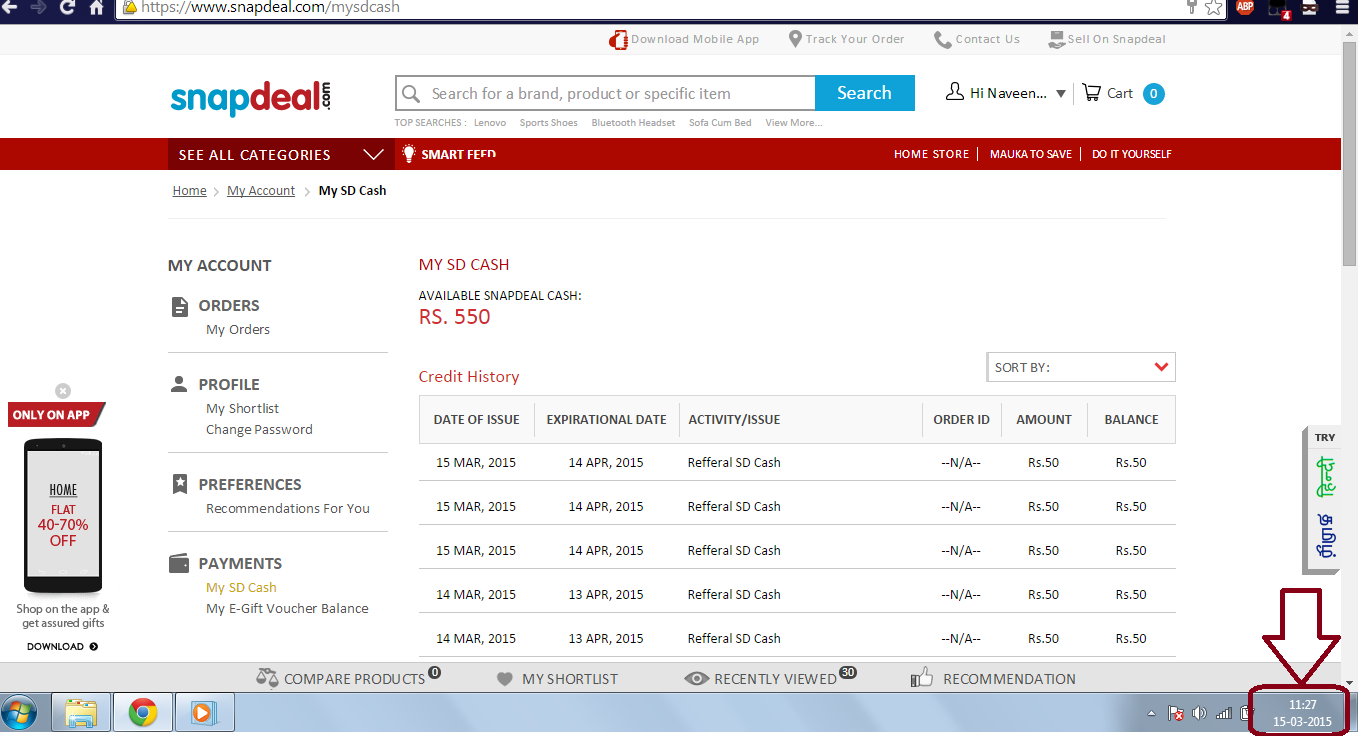Image resolution: width=1358 pixels, height=756 pixels.
Task: Bookmark this page with the star icon
Action: point(1213,7)
